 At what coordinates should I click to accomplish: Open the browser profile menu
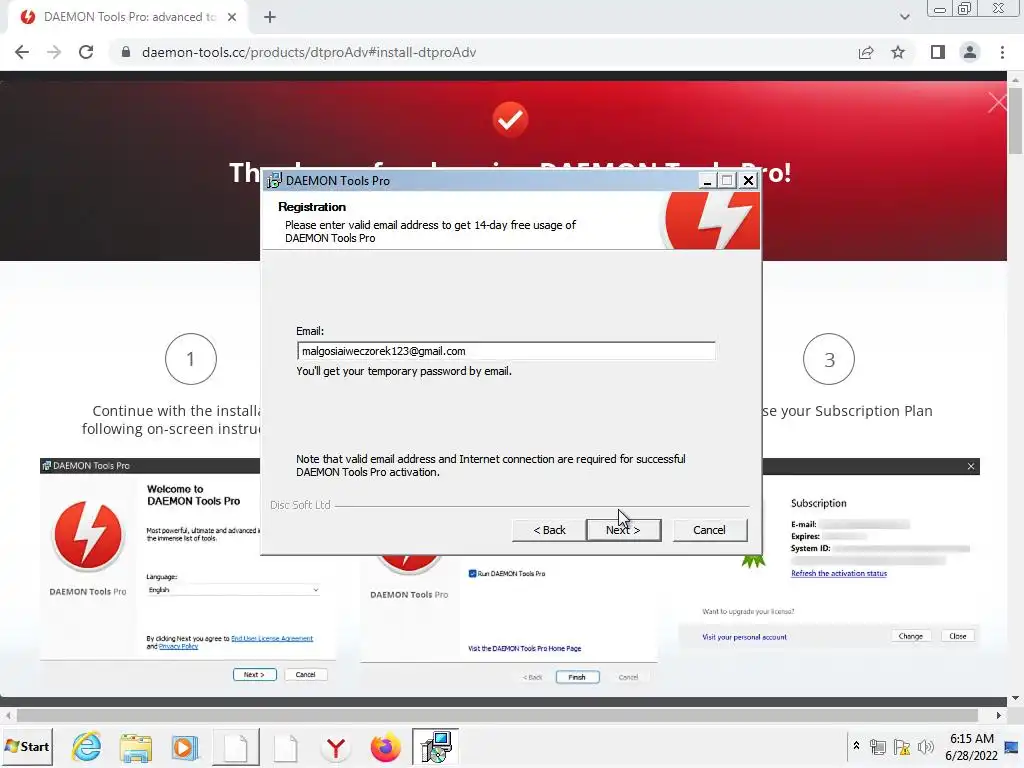pyautogui.click(x=970, y=52)
